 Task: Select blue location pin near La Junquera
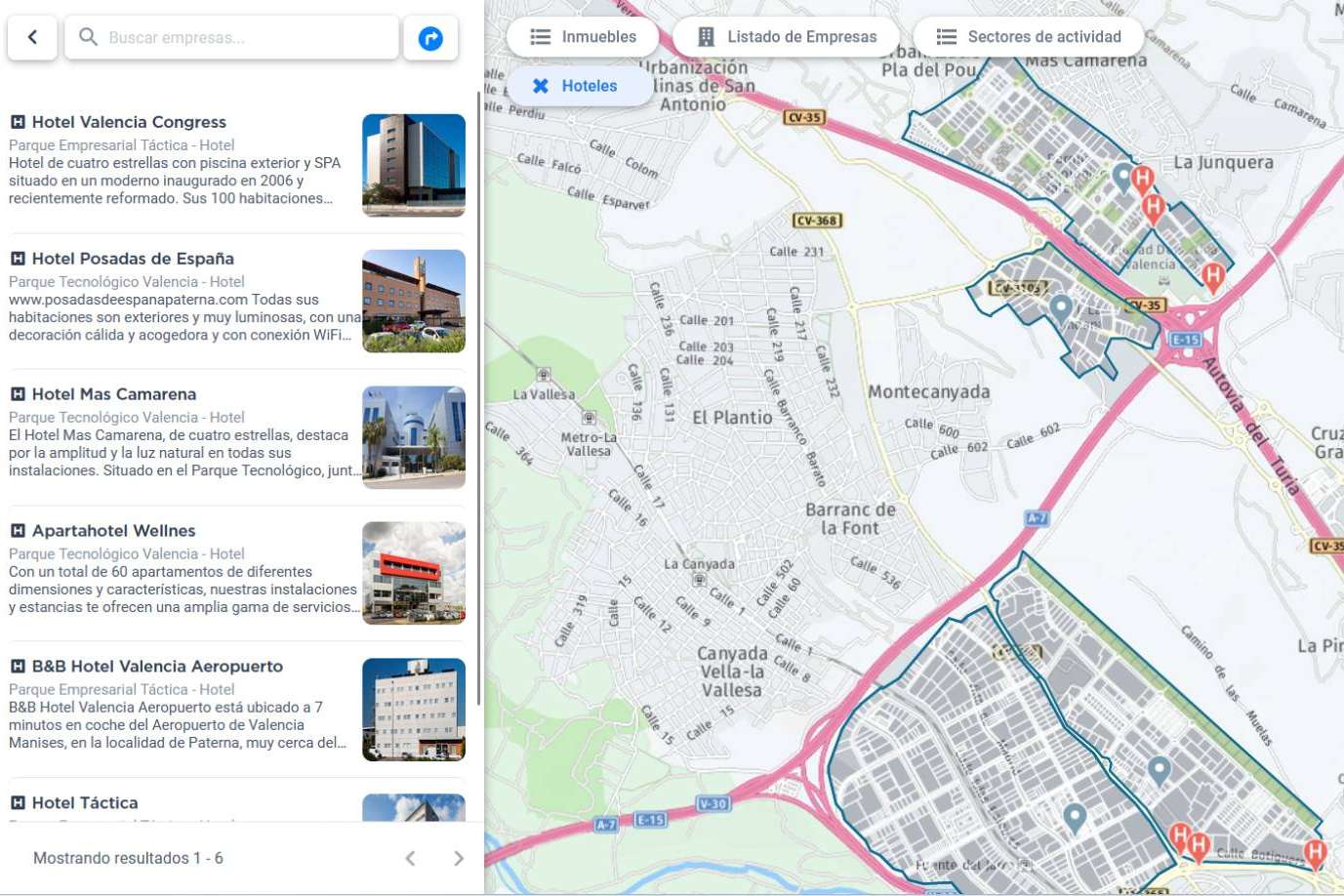point(1123,179)
